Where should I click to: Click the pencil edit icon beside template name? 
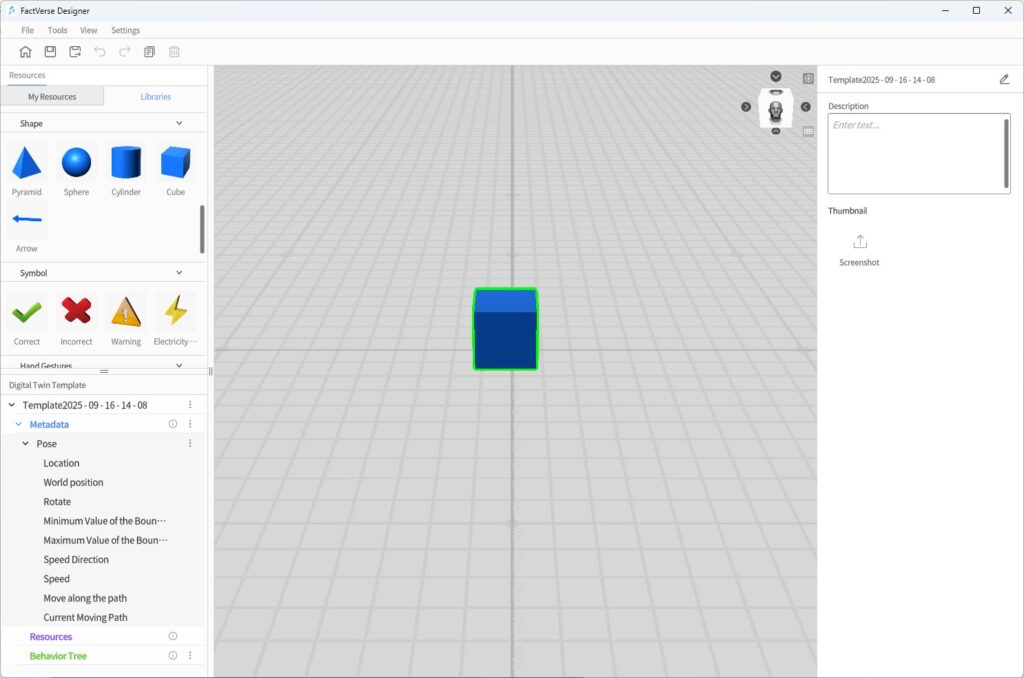(x=1004, y=80)
